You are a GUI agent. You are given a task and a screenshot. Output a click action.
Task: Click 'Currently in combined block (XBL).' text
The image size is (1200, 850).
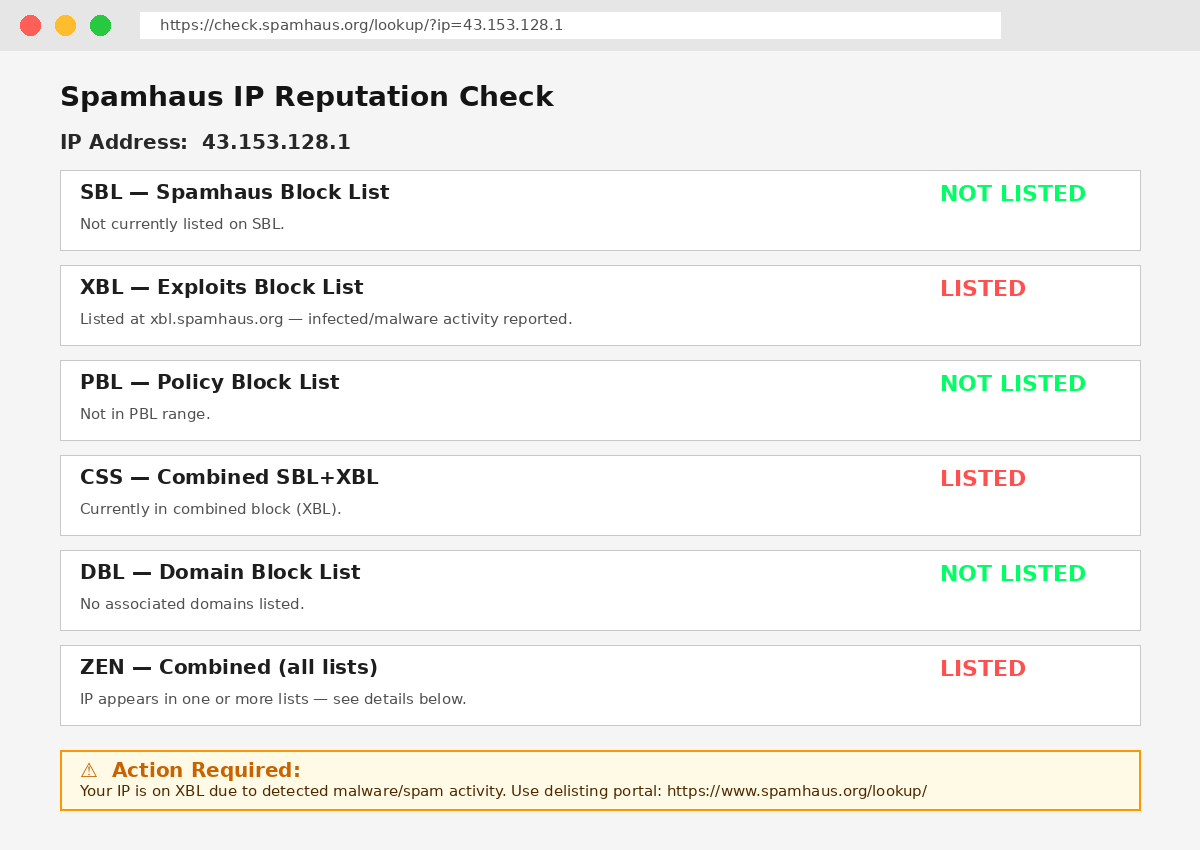211,509
